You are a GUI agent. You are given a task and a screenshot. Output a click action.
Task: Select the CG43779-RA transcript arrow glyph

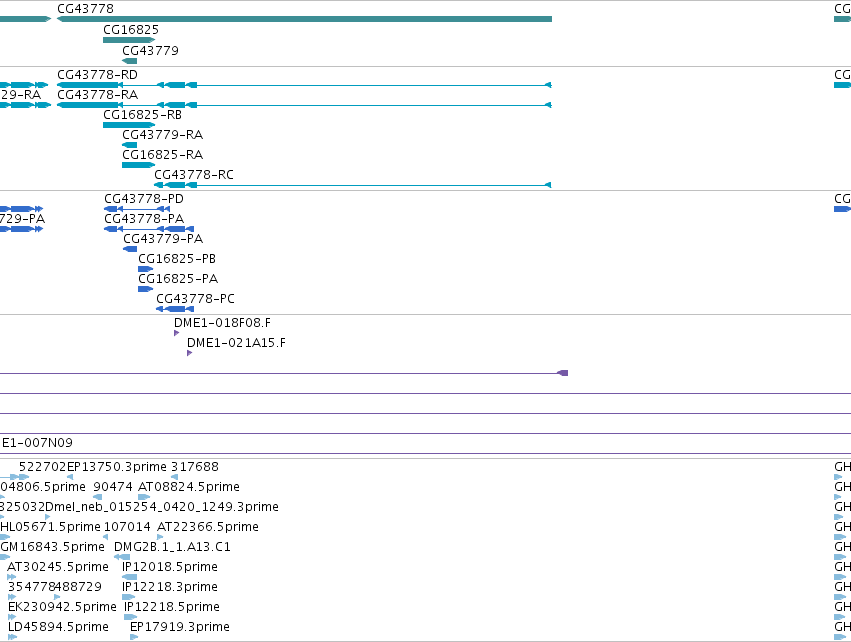pos(130,145)
